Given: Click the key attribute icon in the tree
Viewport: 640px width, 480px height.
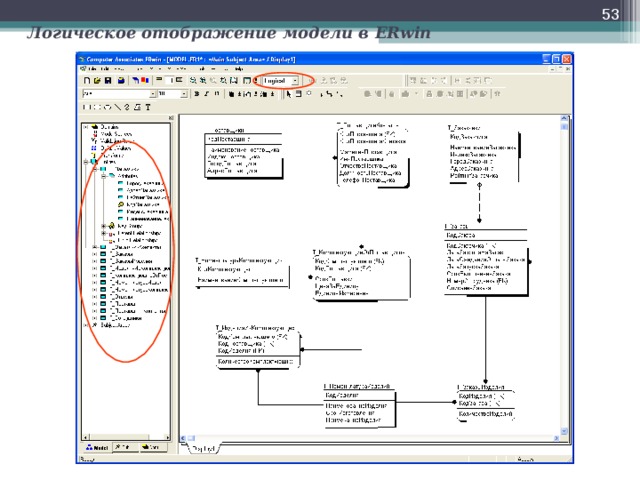Looking at the screenshot, I should click(120, 204).
